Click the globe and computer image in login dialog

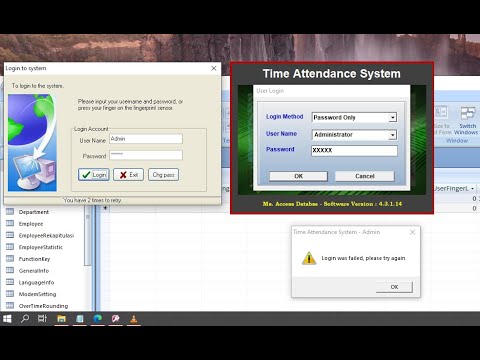tap(32, 143)
